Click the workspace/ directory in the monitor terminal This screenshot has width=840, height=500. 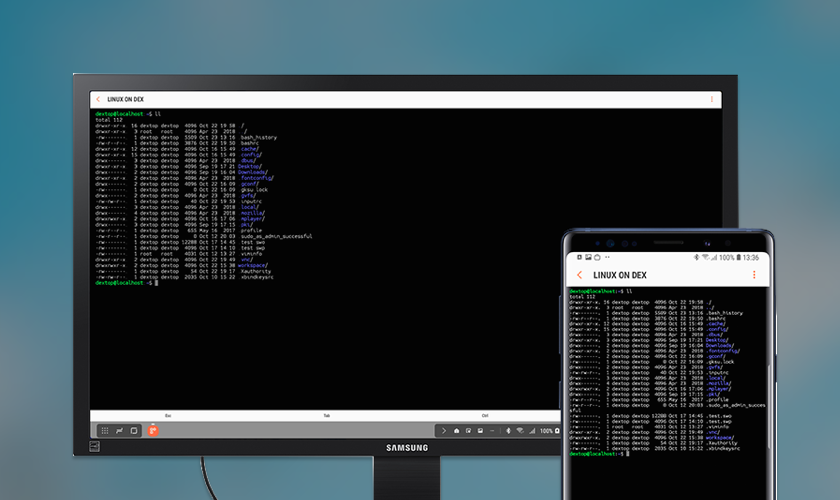coord(253,265)
